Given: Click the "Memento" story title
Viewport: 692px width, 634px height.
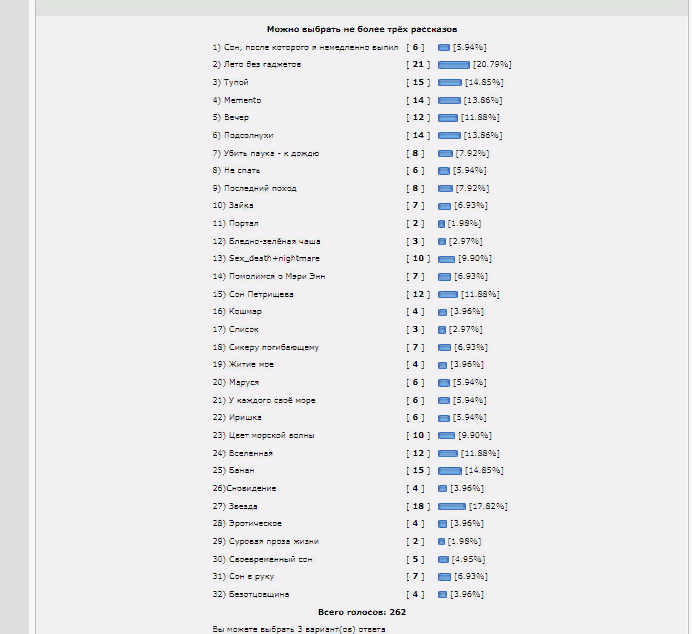Looking at the screenshot, I should click(x=244, y=100).
